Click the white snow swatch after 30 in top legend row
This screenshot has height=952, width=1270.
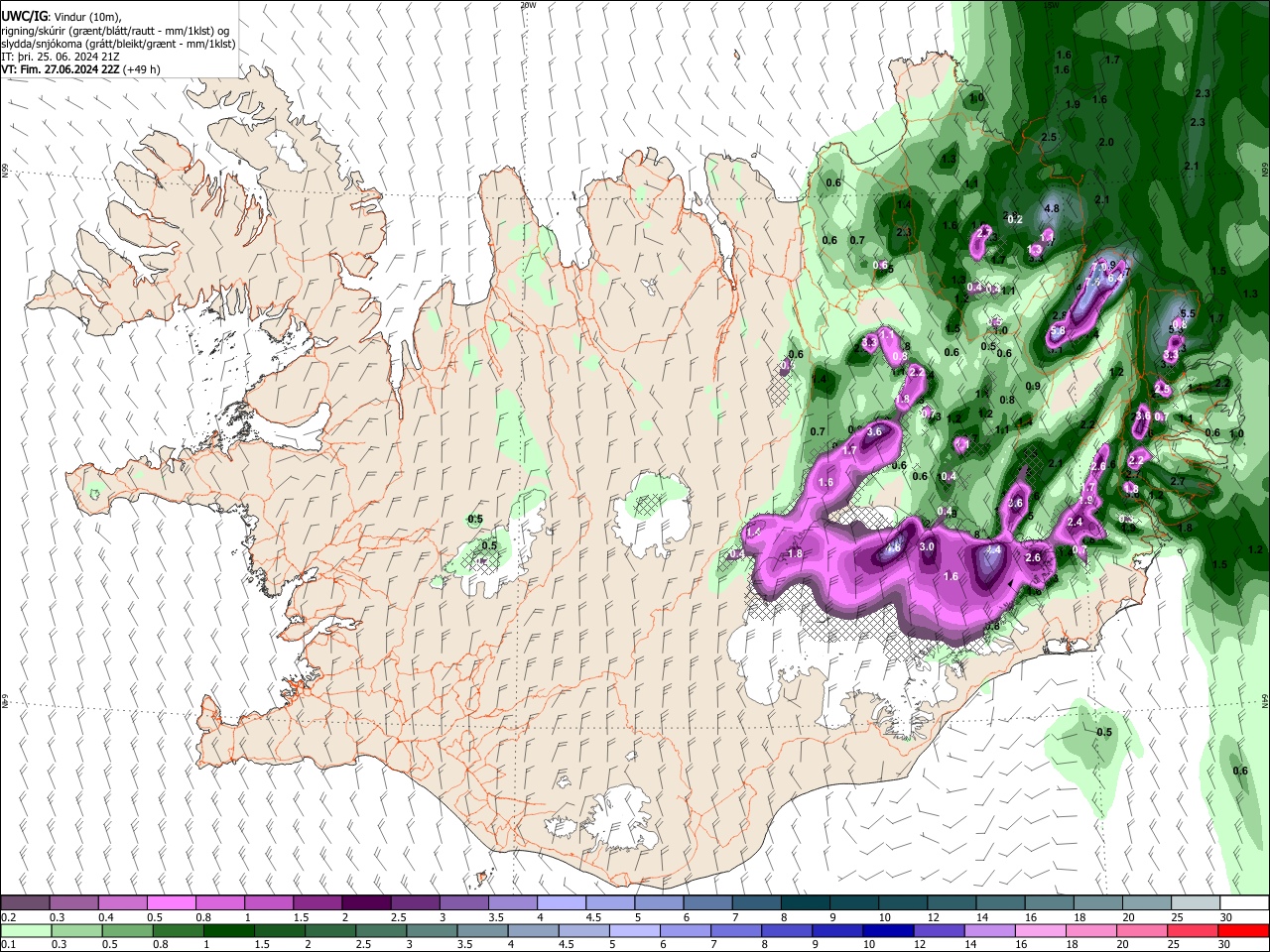(x=1243, y=903)
